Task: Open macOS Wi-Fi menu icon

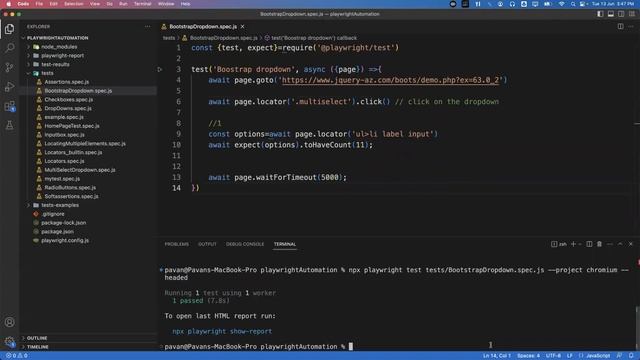Action: 562,4
